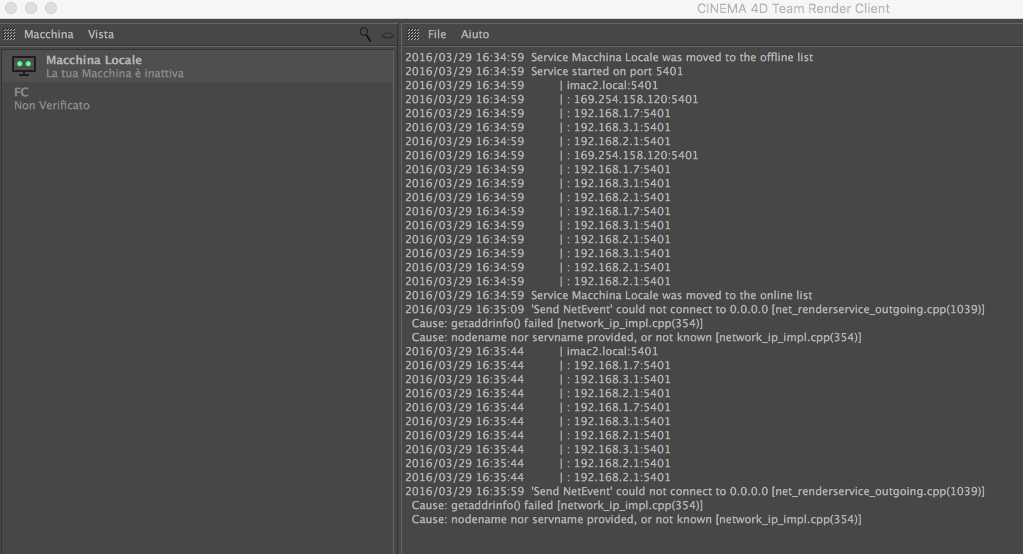Click the window title CINEMA 4D Team Render Client
Image resolution: width=1023 pixels, height=554 pixels.
pos(793,8)
